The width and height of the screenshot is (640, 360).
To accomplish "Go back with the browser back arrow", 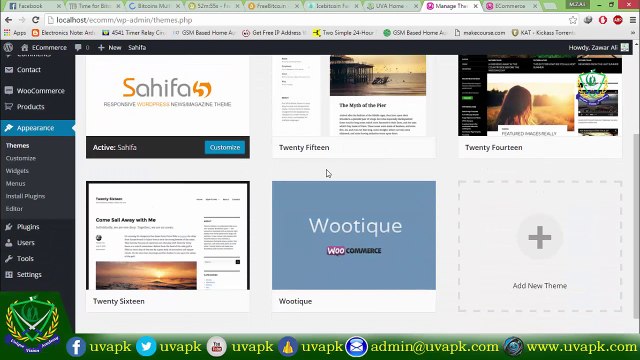I will tap(8, 20).
